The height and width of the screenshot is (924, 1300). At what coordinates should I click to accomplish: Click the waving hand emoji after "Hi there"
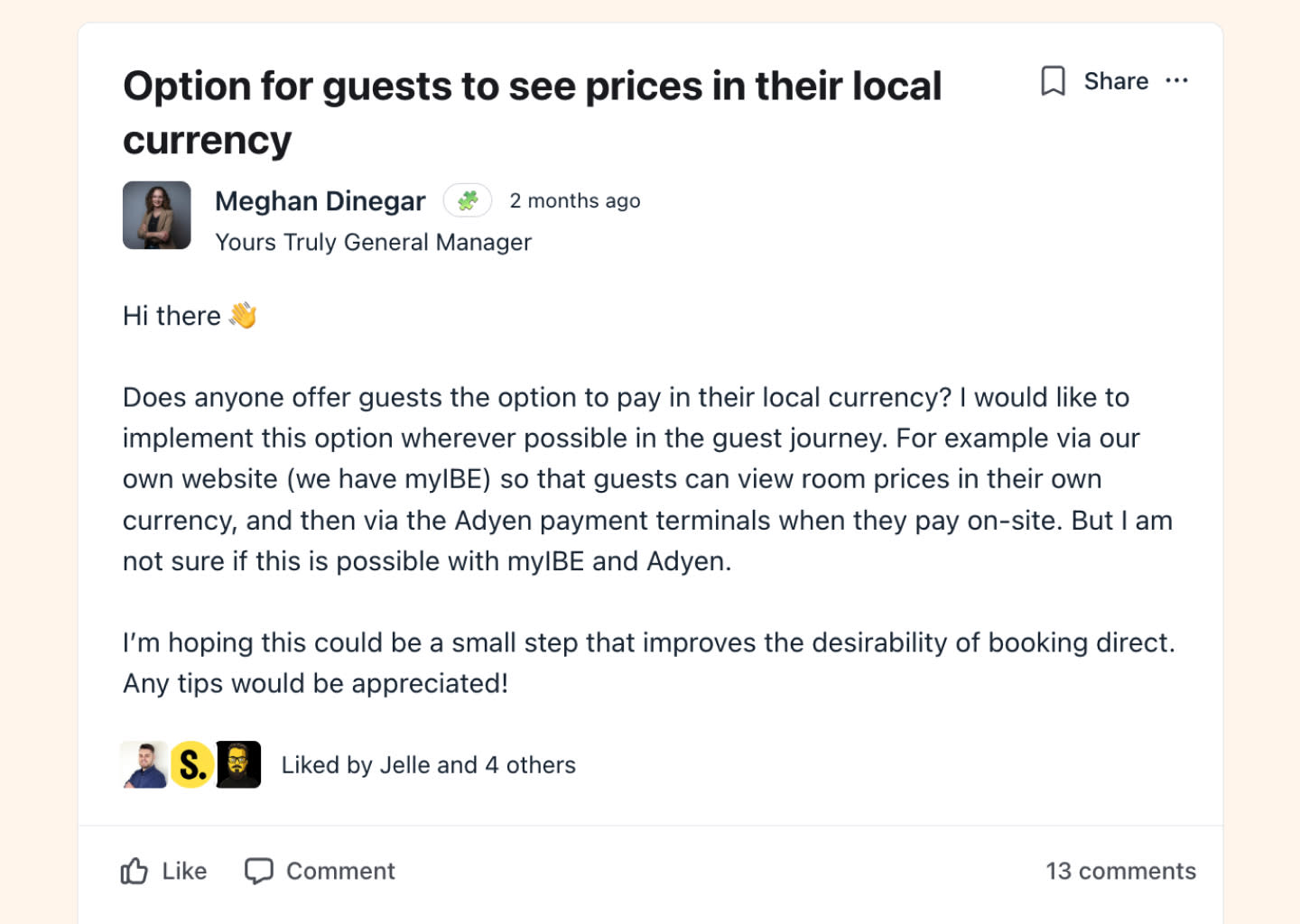243,315
